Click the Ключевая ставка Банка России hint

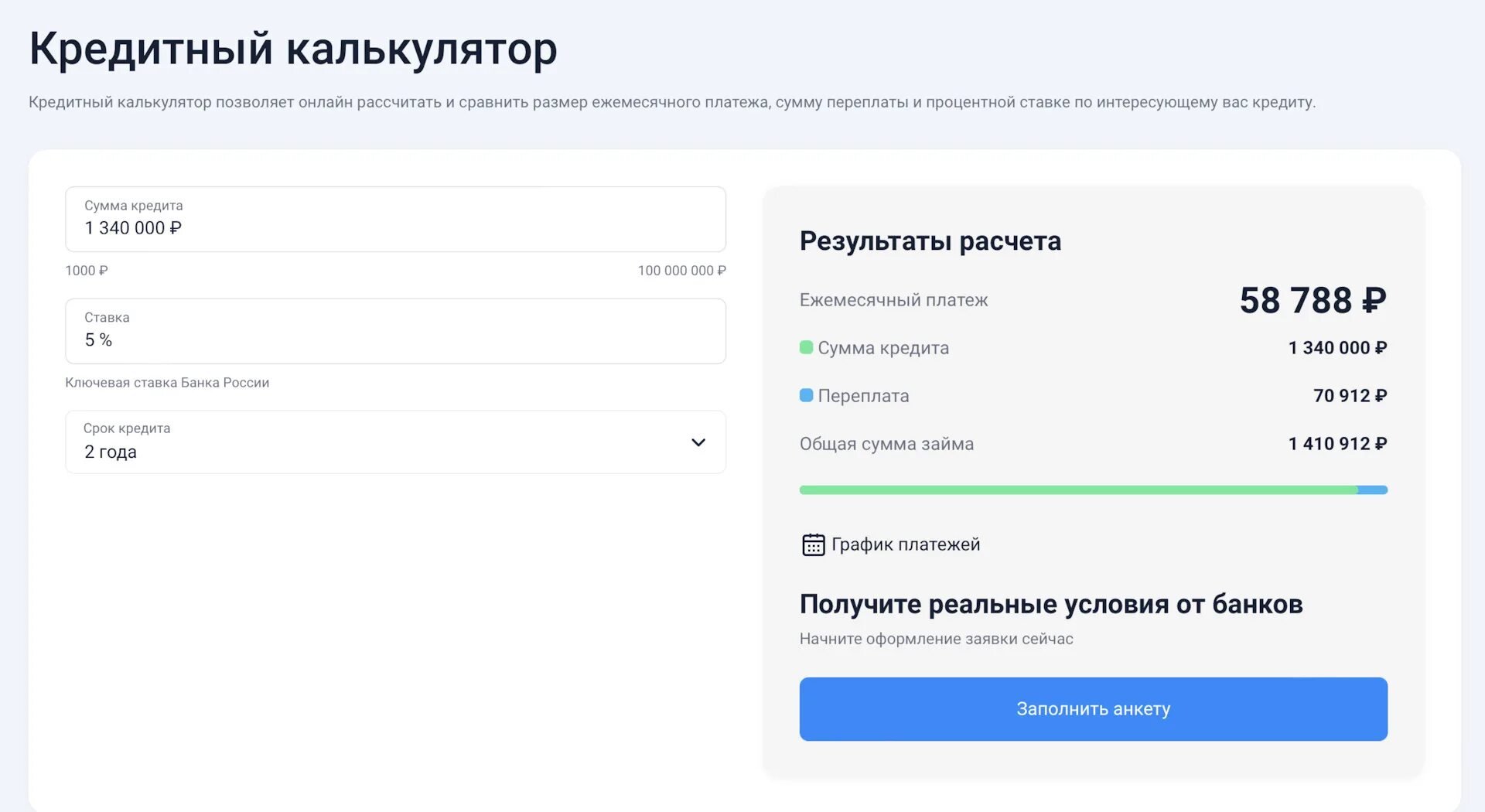coord(167,383)
